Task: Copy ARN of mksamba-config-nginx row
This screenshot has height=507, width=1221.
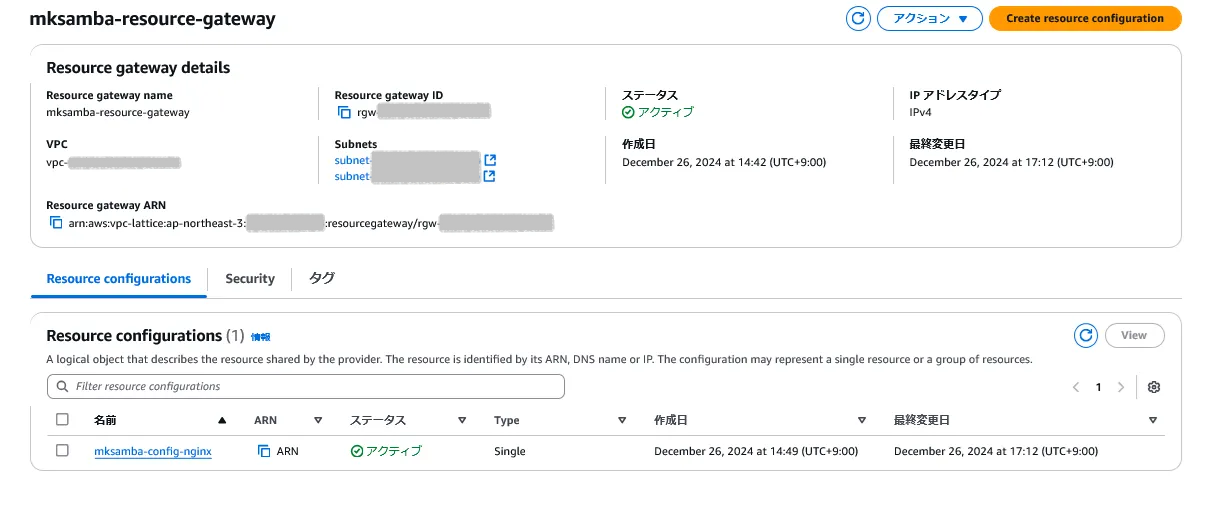Action: (x=264, y=451)
